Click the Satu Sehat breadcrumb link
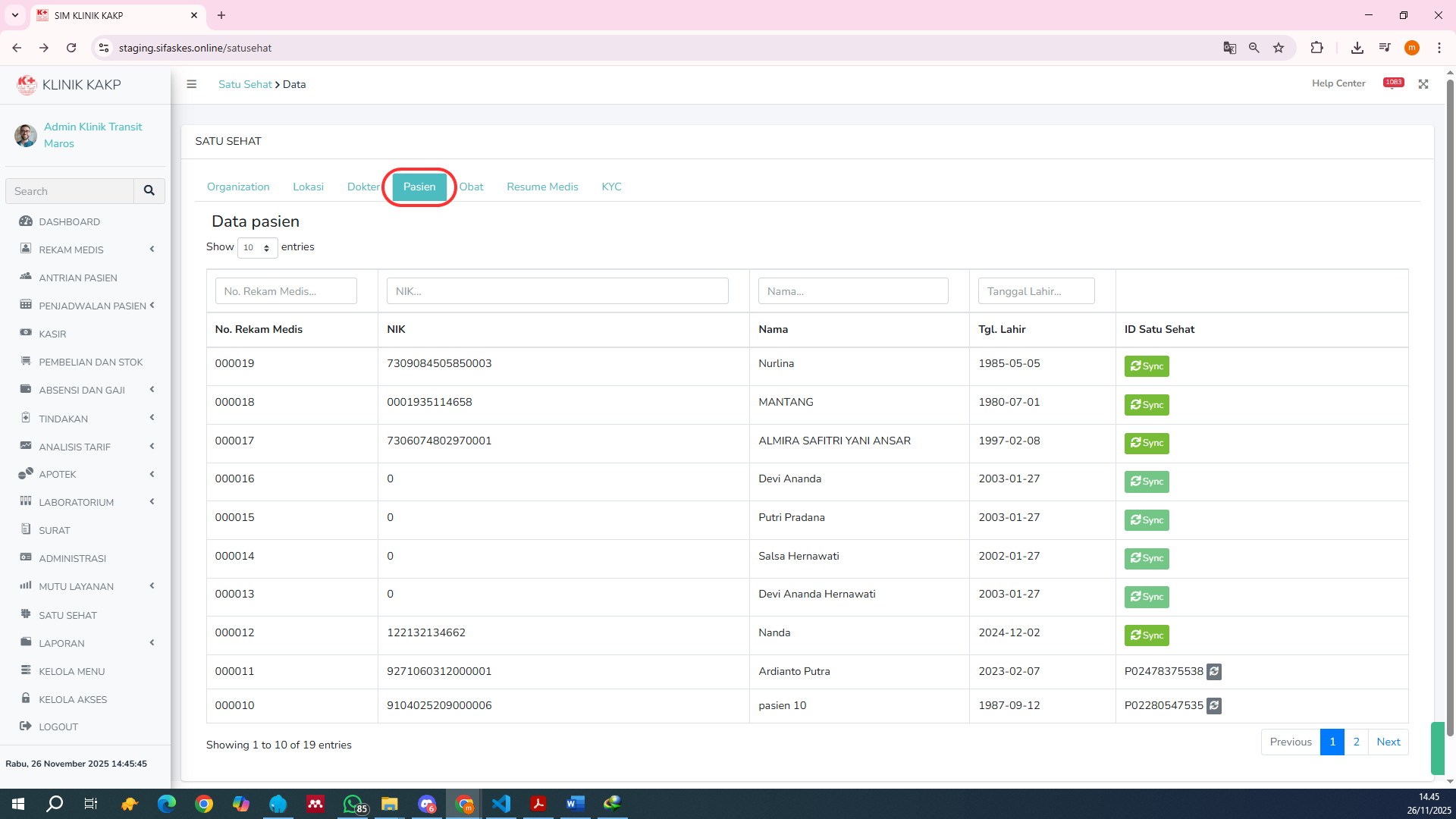 click(245, 84)
